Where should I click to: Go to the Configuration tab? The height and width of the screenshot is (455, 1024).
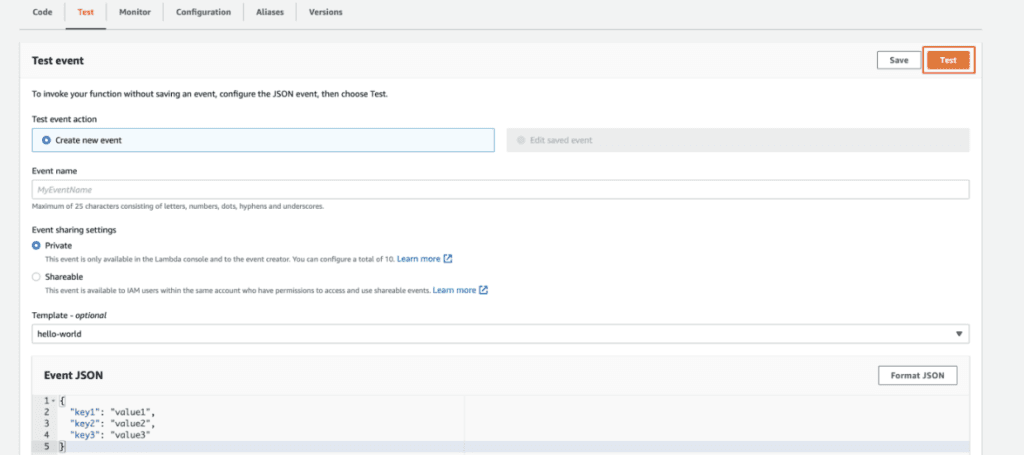[x=203, y=12]
